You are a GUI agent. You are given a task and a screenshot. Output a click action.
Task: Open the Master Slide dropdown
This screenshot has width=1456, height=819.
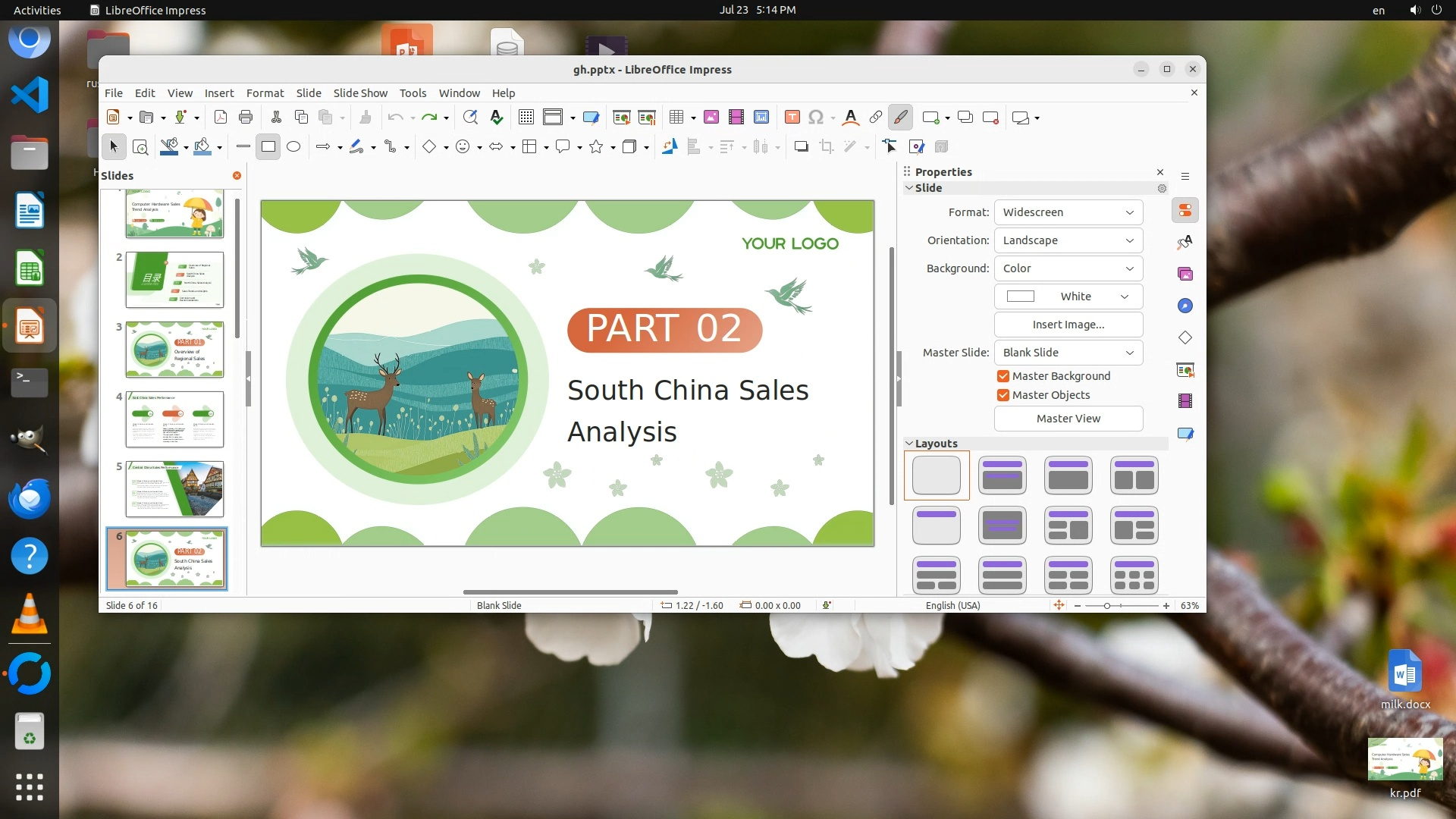[x=1068, y=353]
